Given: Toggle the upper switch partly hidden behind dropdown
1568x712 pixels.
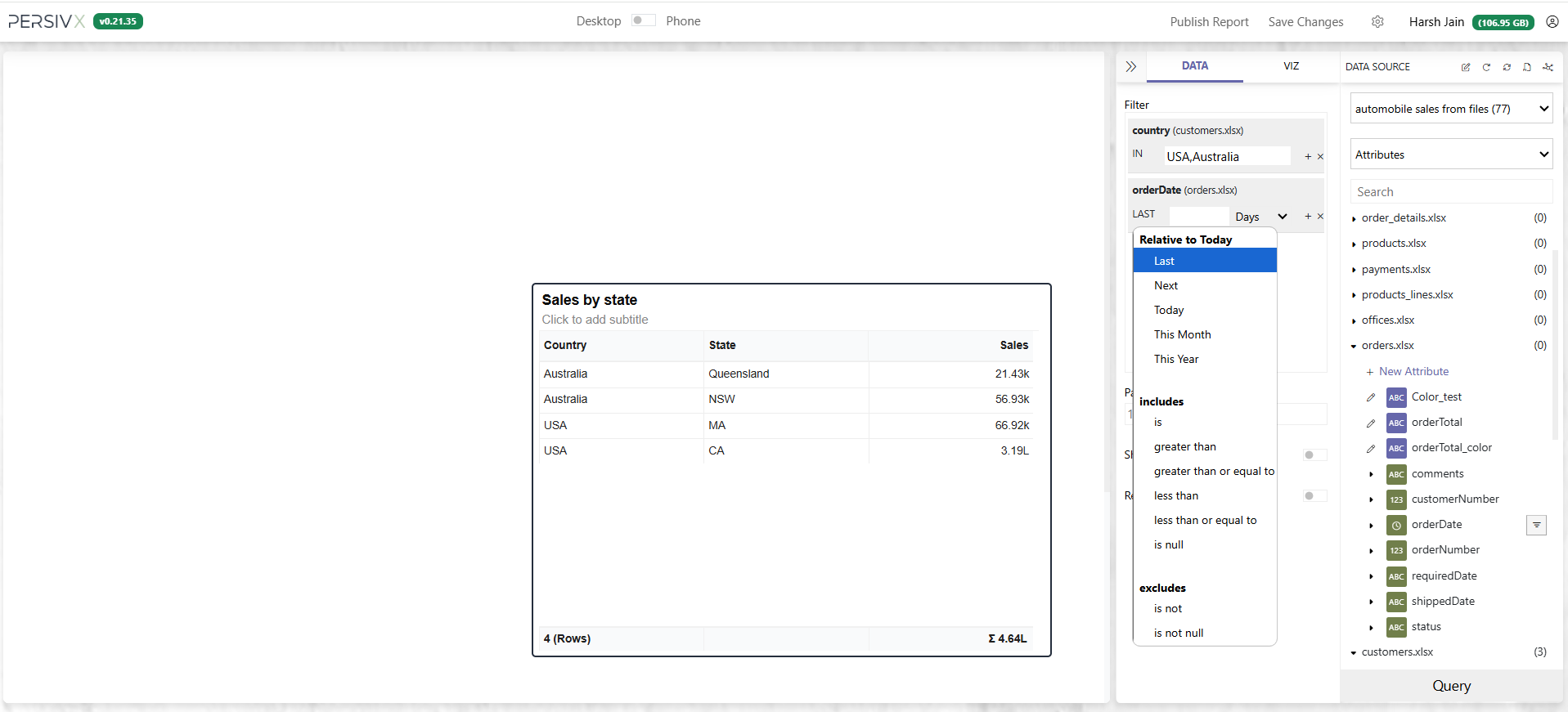Looking at the screenshot, I should point(1314,455).
